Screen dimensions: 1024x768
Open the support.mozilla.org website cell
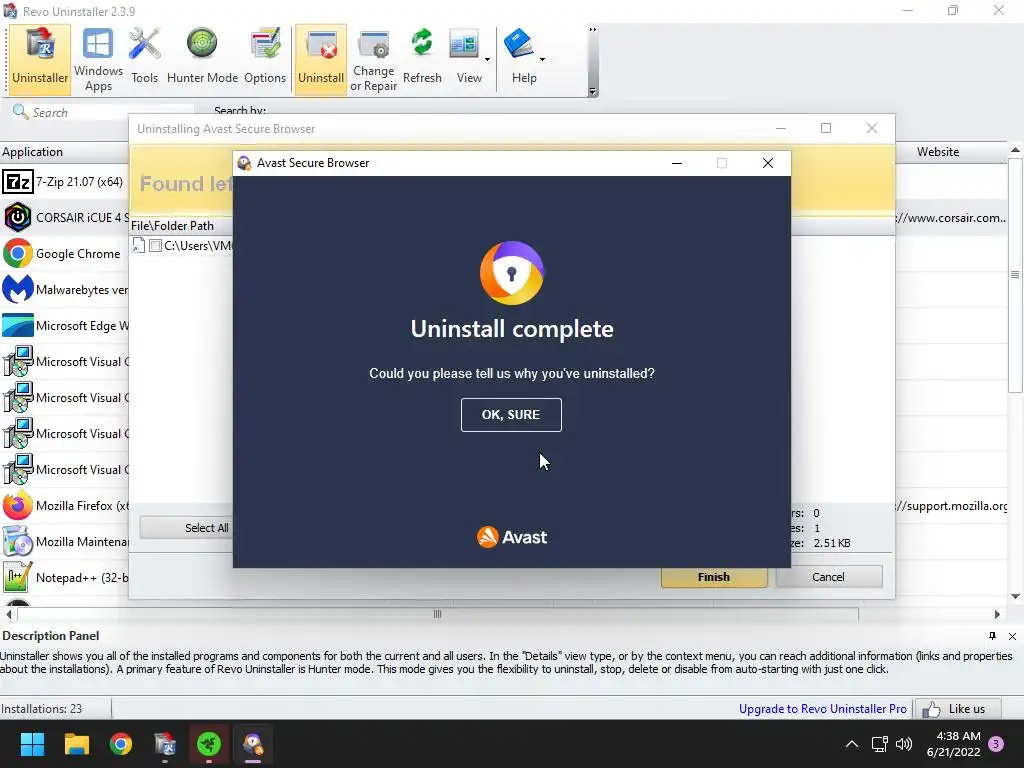[952, 505]
